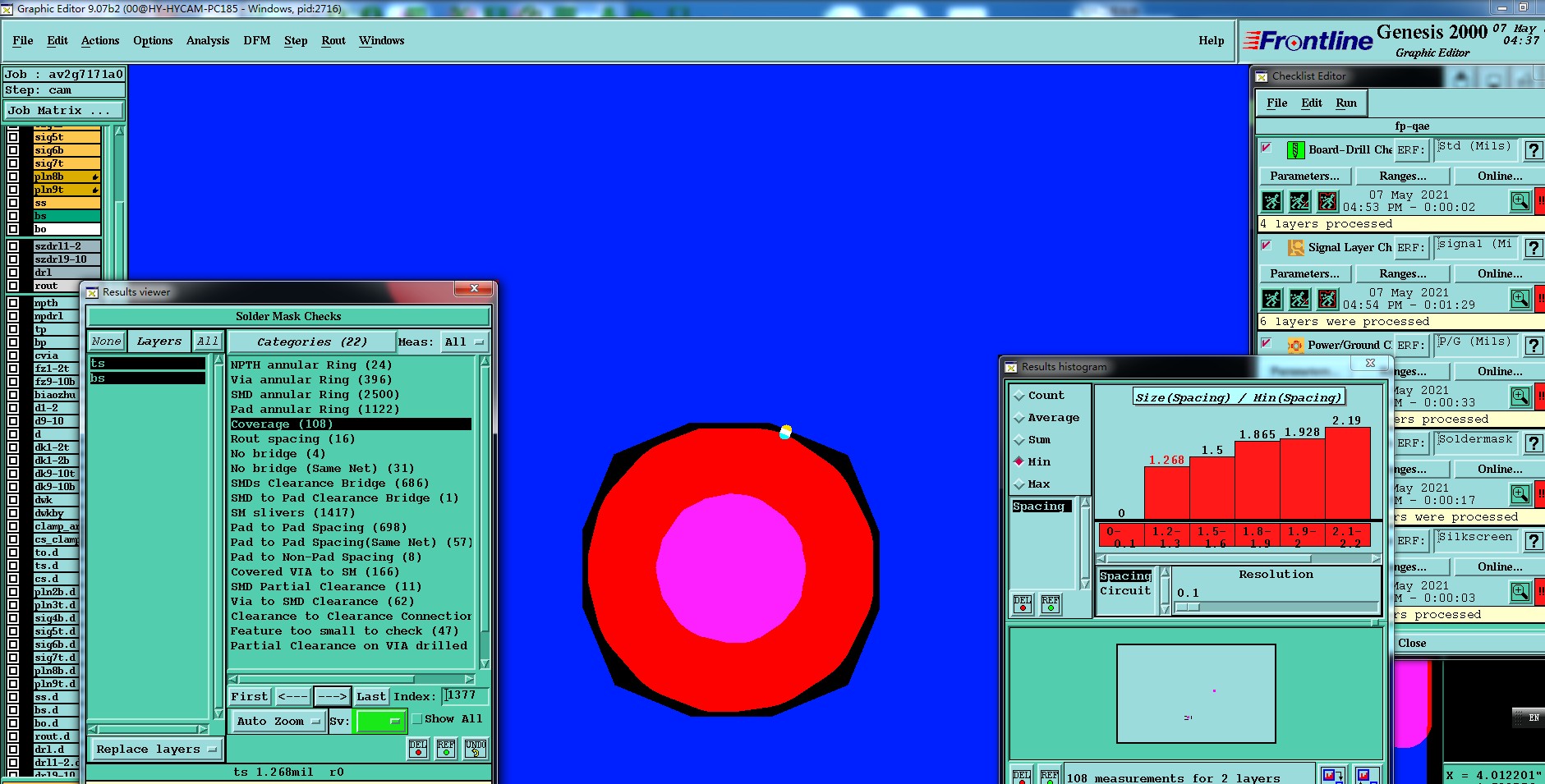This screenshot has width=1545, height=784.
Task: Open the Replace layers dropdown
Action: point(156,750)
